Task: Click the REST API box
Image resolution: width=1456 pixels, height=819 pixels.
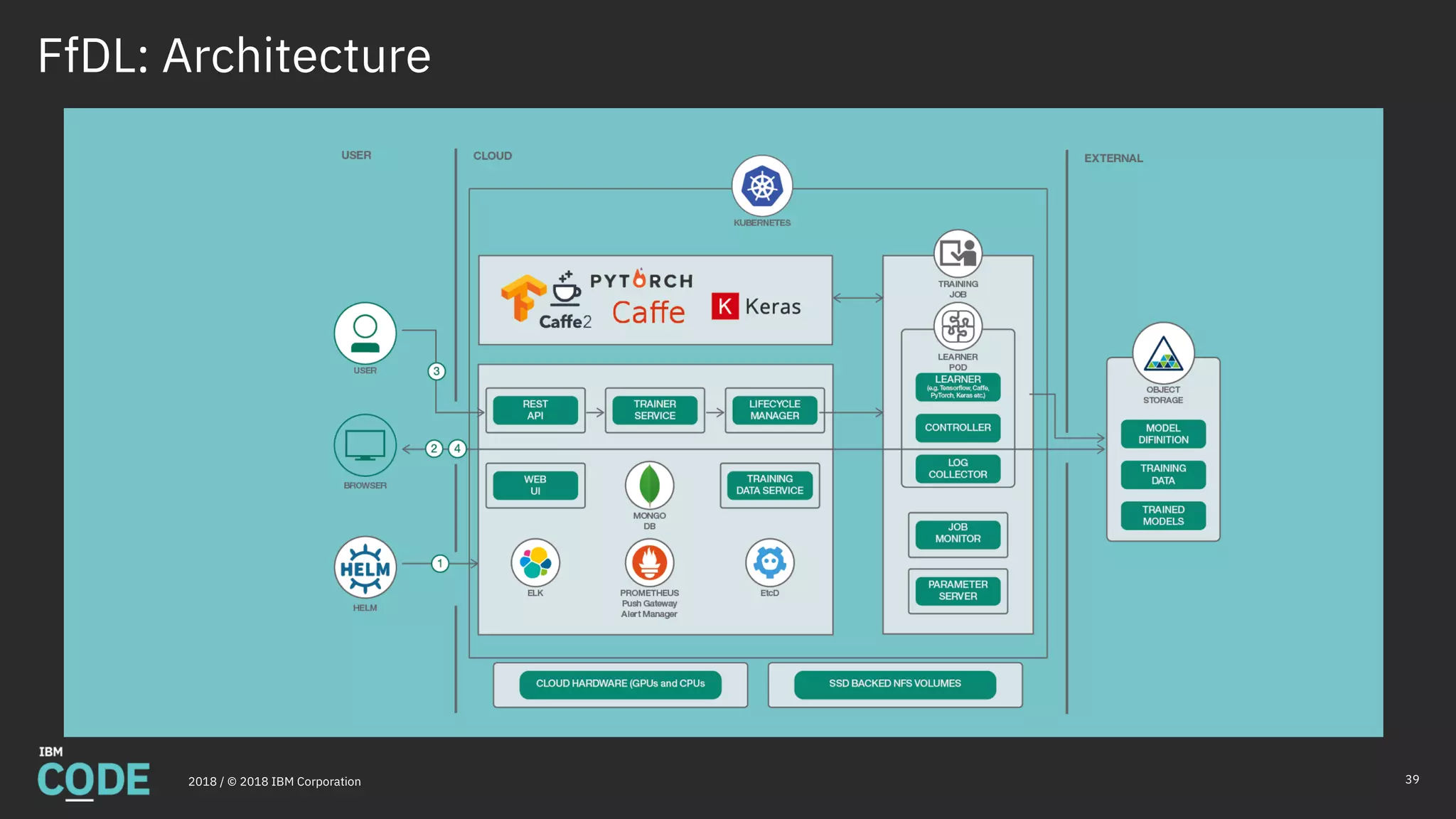Action: (535, 410)
